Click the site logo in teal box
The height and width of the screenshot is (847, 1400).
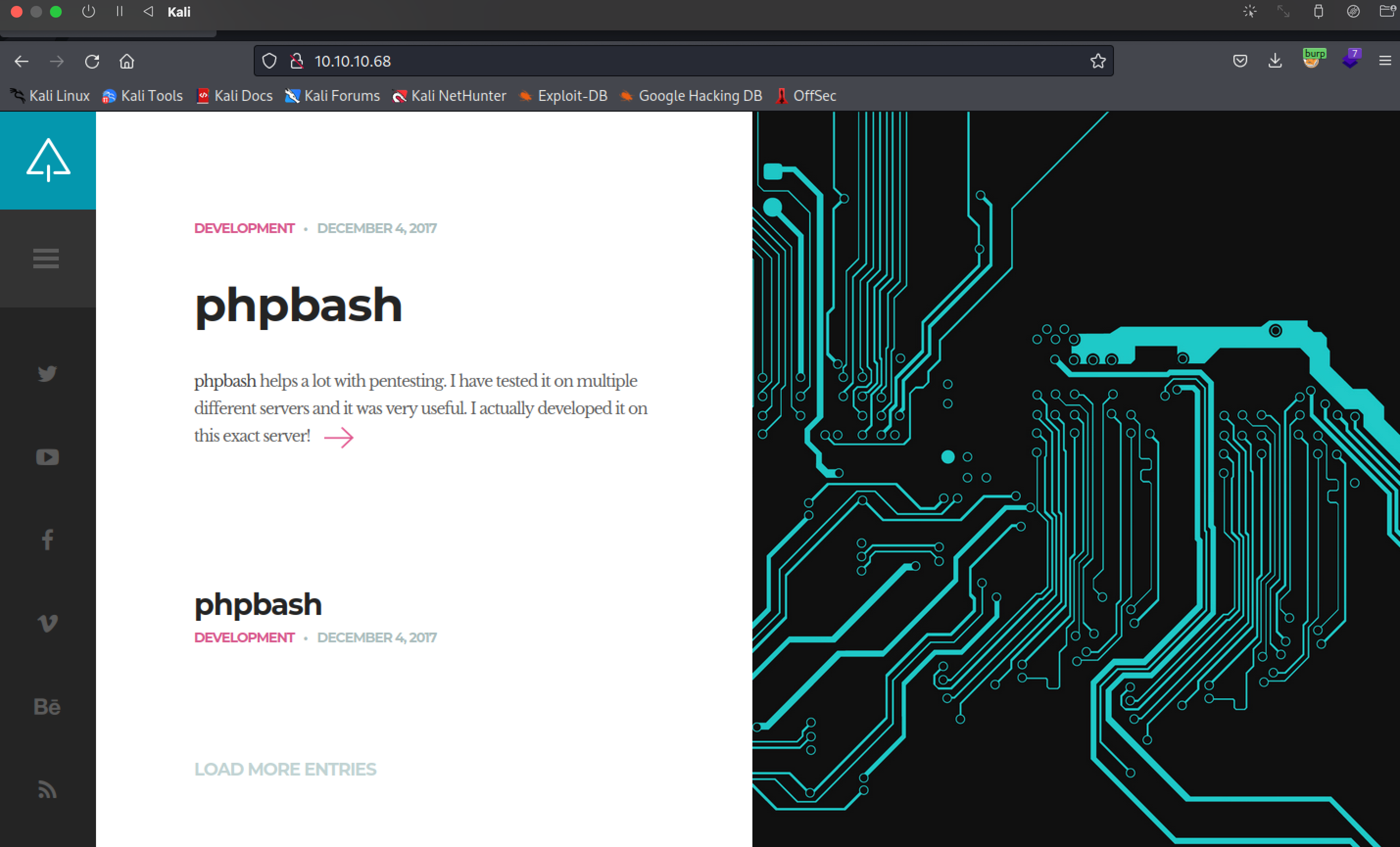pyautogui.click(x=48, y=160)
